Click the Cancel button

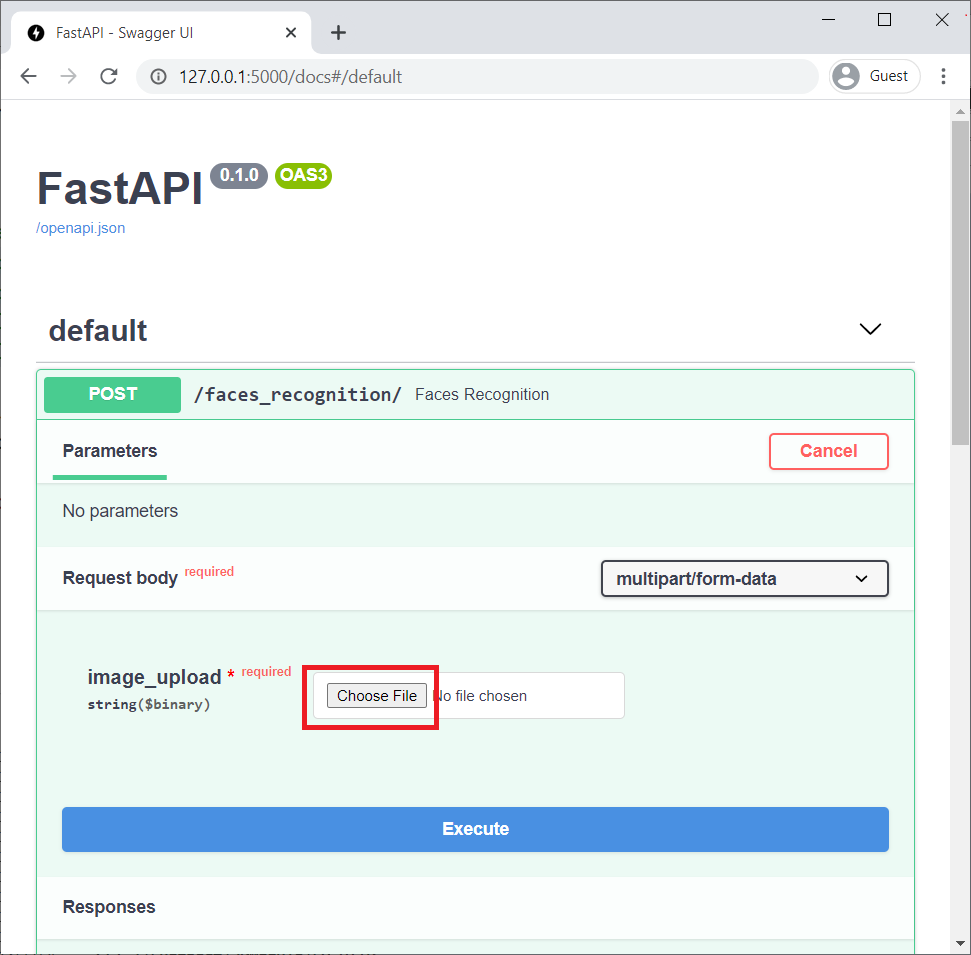click(x=828, y=451)
